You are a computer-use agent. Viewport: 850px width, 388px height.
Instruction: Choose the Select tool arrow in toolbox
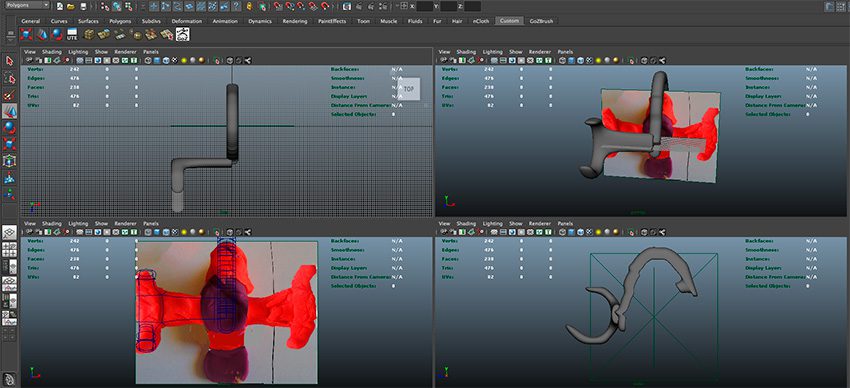click(x=9, y=60)
